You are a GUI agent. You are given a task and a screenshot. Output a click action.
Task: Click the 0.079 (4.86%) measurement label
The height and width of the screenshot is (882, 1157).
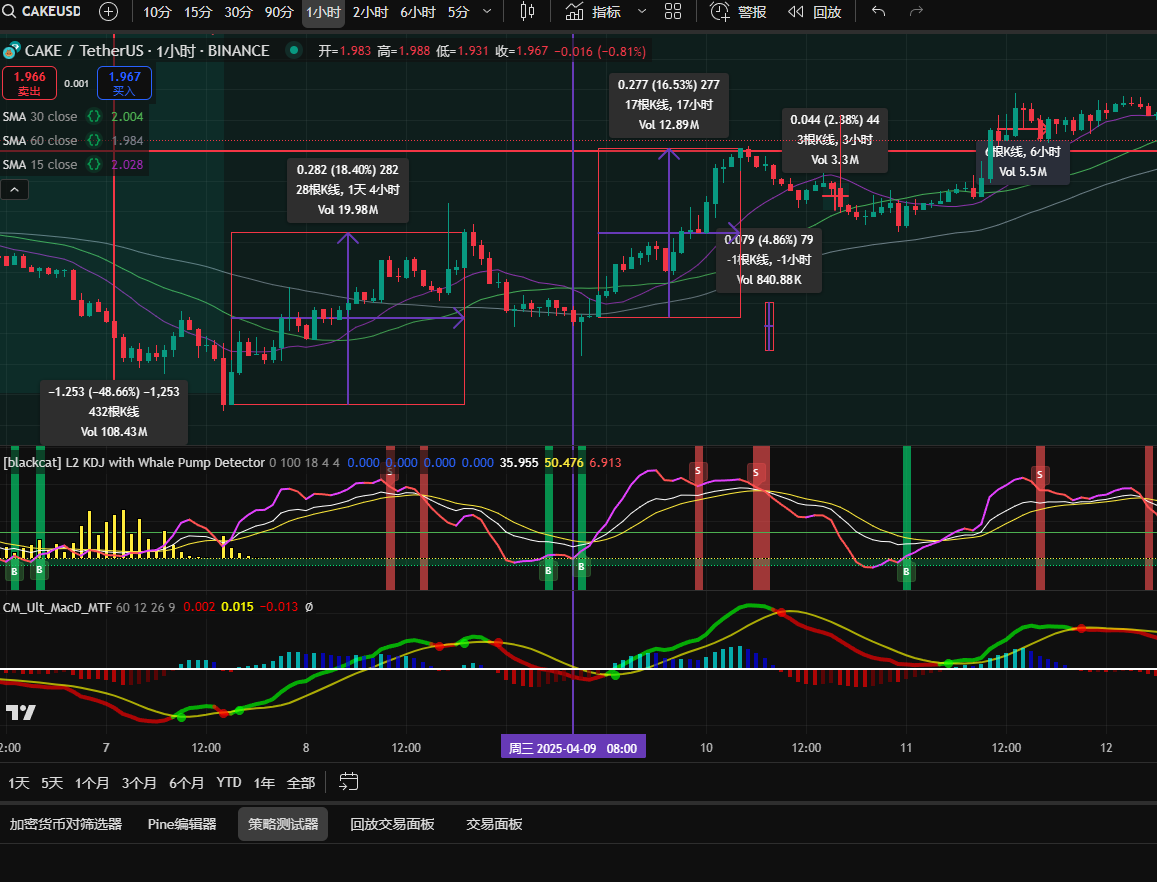[769, 260]
